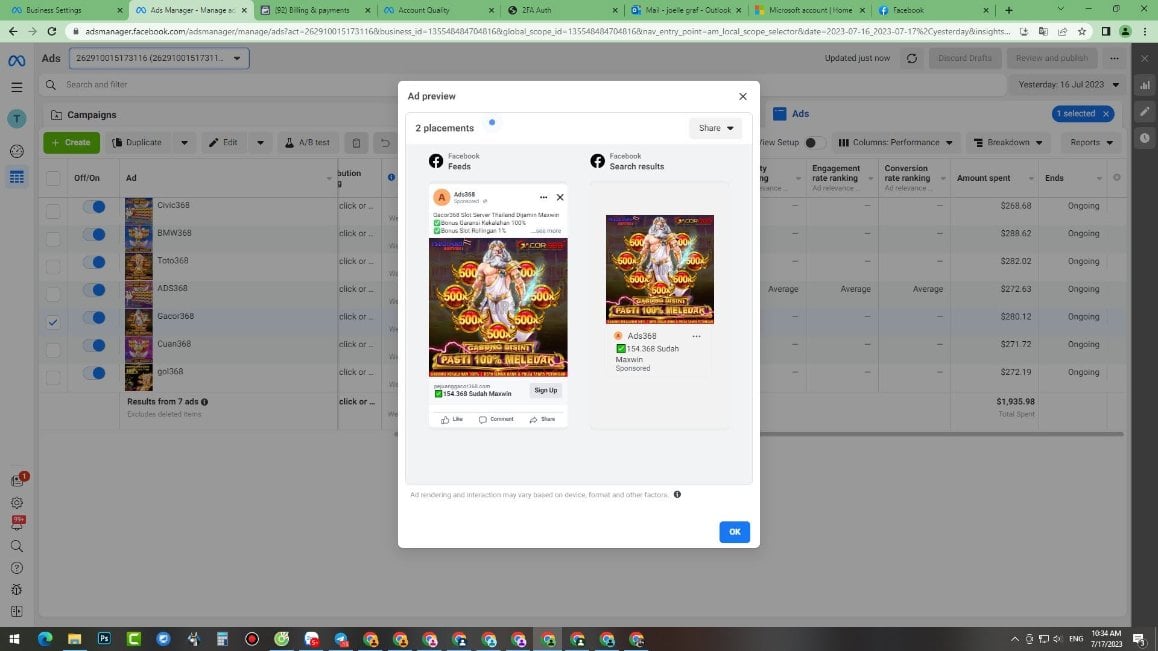Switch to the Account Quality browser tab
The height and width of the screenshot is (651, 1158).
pyautogui.click(x=437, y=10)
